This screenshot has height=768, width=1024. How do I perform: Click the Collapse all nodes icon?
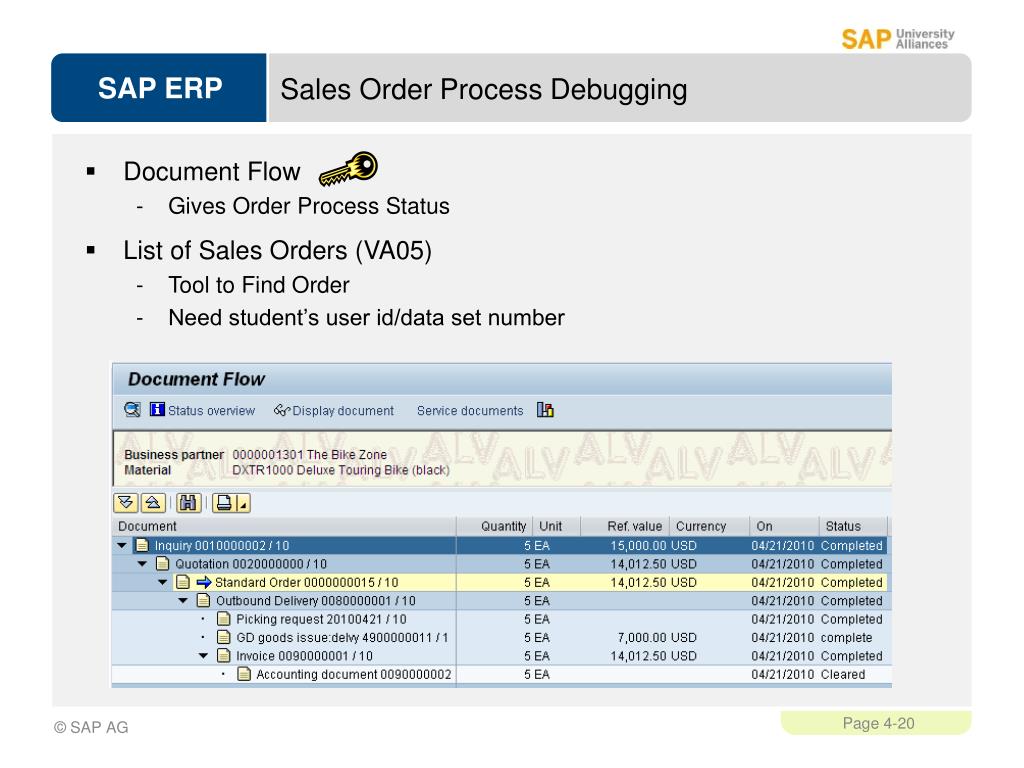pos(153,503)
